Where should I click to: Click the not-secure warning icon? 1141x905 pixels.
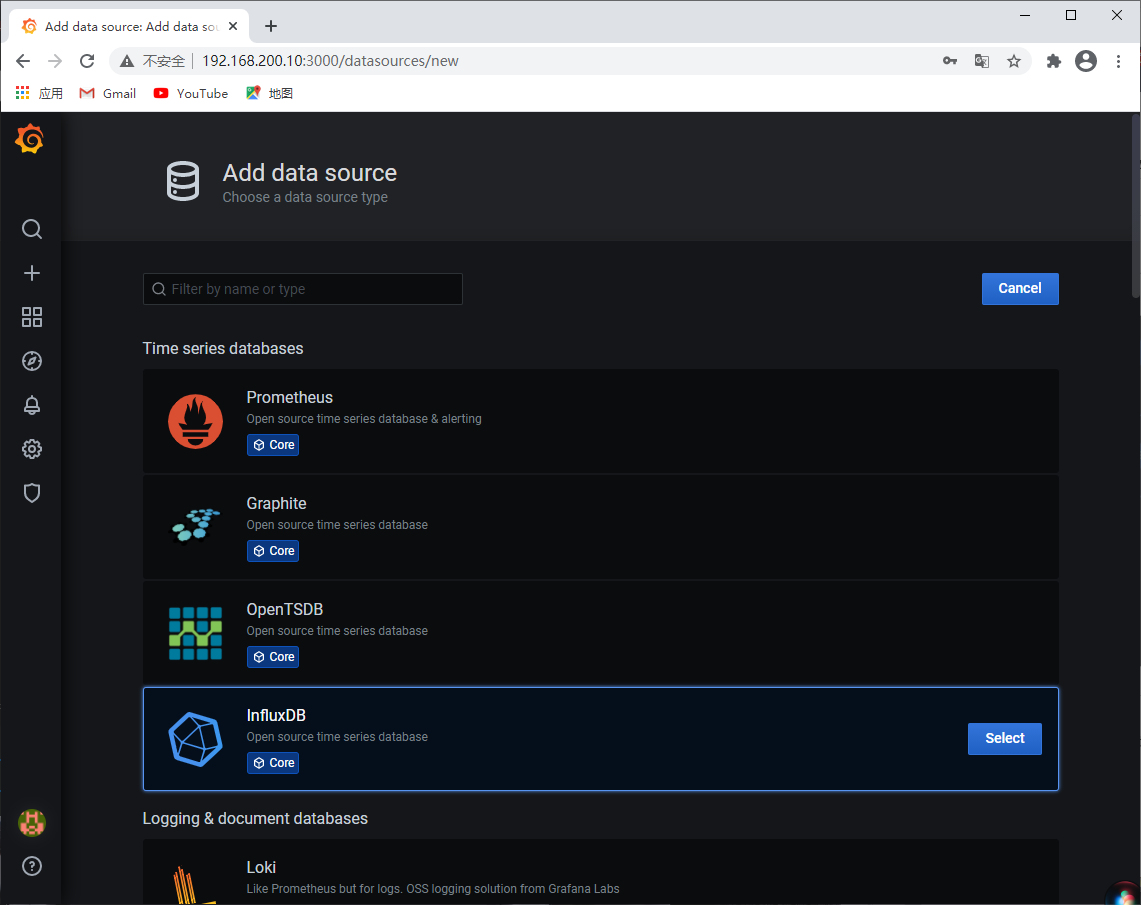[127, 61]
